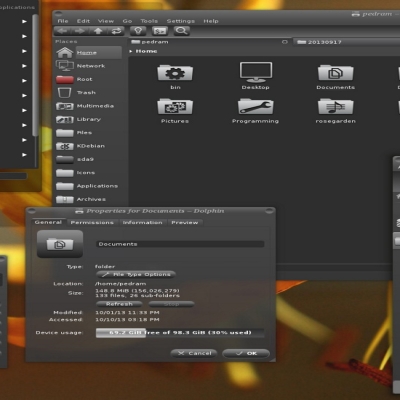Open the Edit menu
The image size is (400, 400).
click(83, 21)
